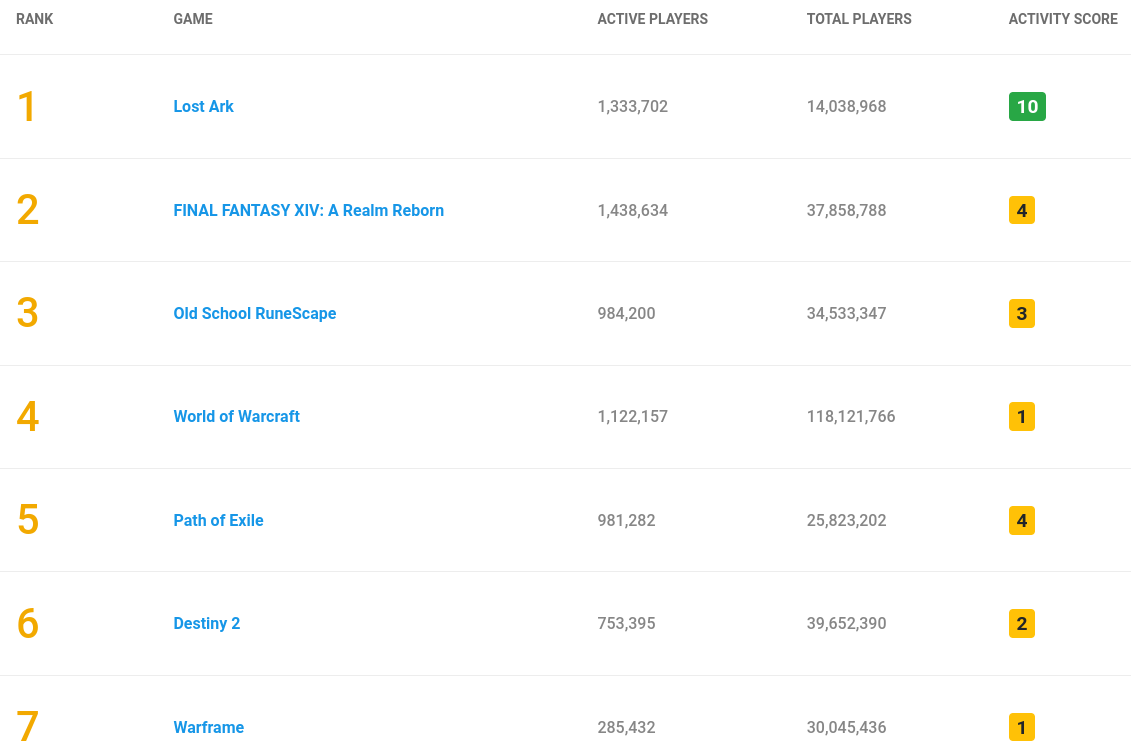Open the Old School RuneScape link
The image size is (1131, 749).
(255, 313)
